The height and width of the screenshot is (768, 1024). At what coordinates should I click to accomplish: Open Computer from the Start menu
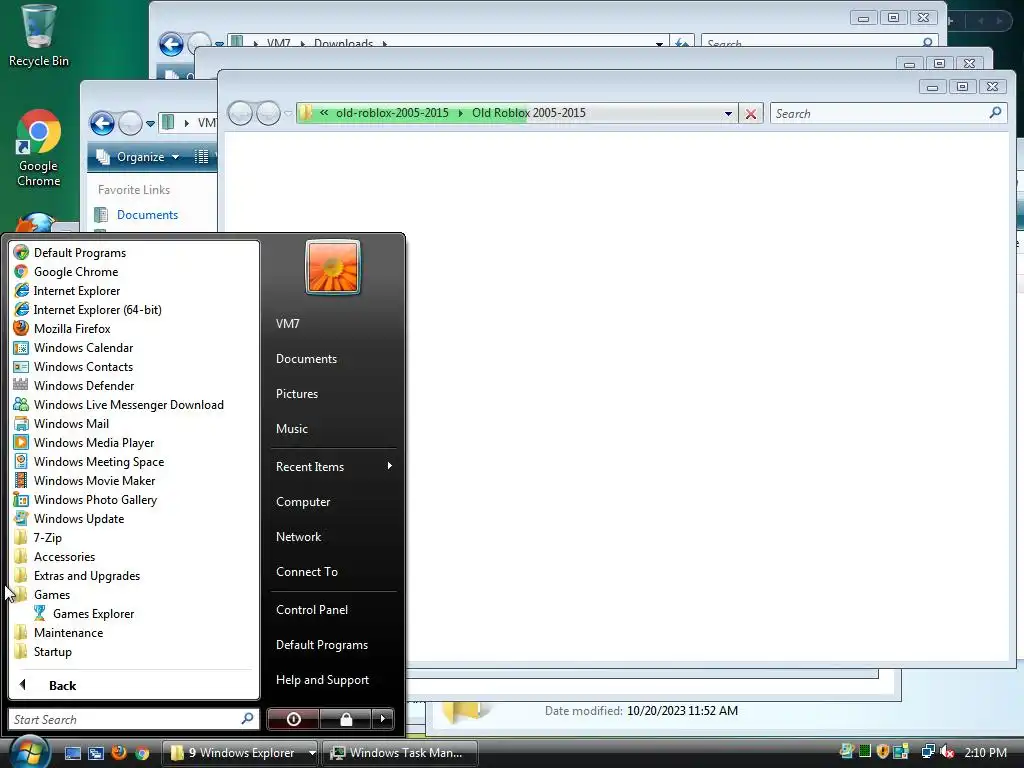coord(303,502)
